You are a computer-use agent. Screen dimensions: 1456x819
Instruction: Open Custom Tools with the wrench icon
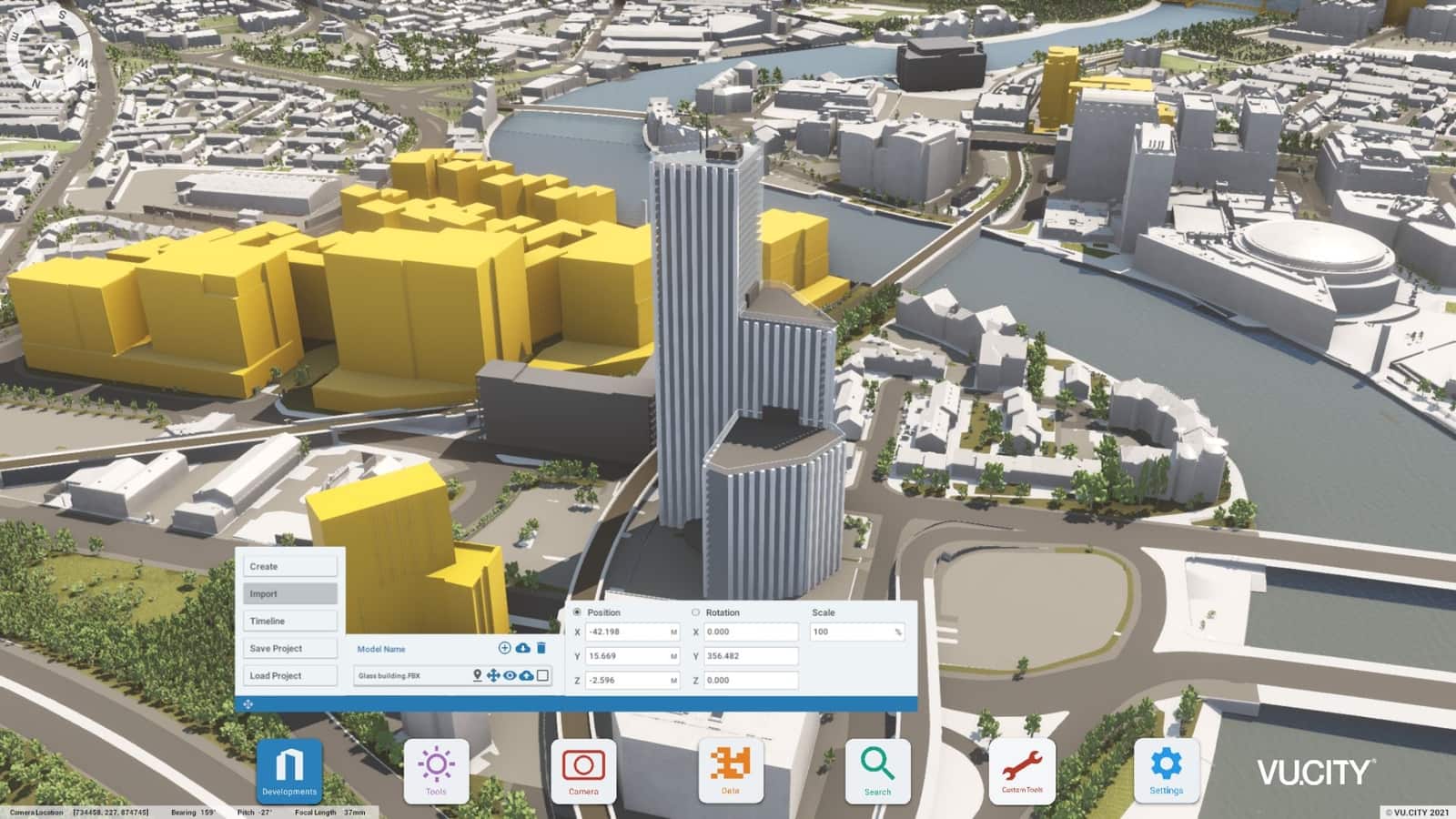(1023, 769)
